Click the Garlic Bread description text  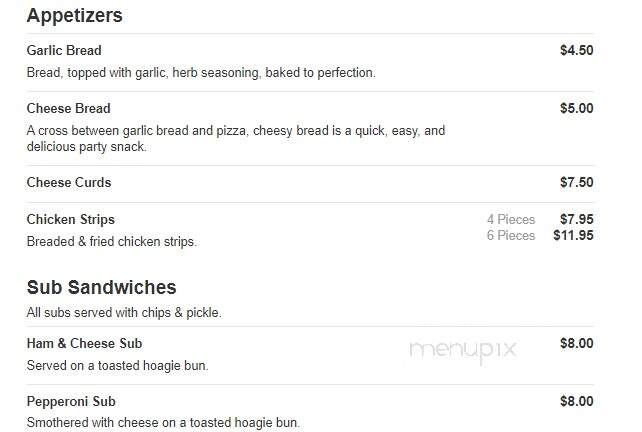coord(201,73)
